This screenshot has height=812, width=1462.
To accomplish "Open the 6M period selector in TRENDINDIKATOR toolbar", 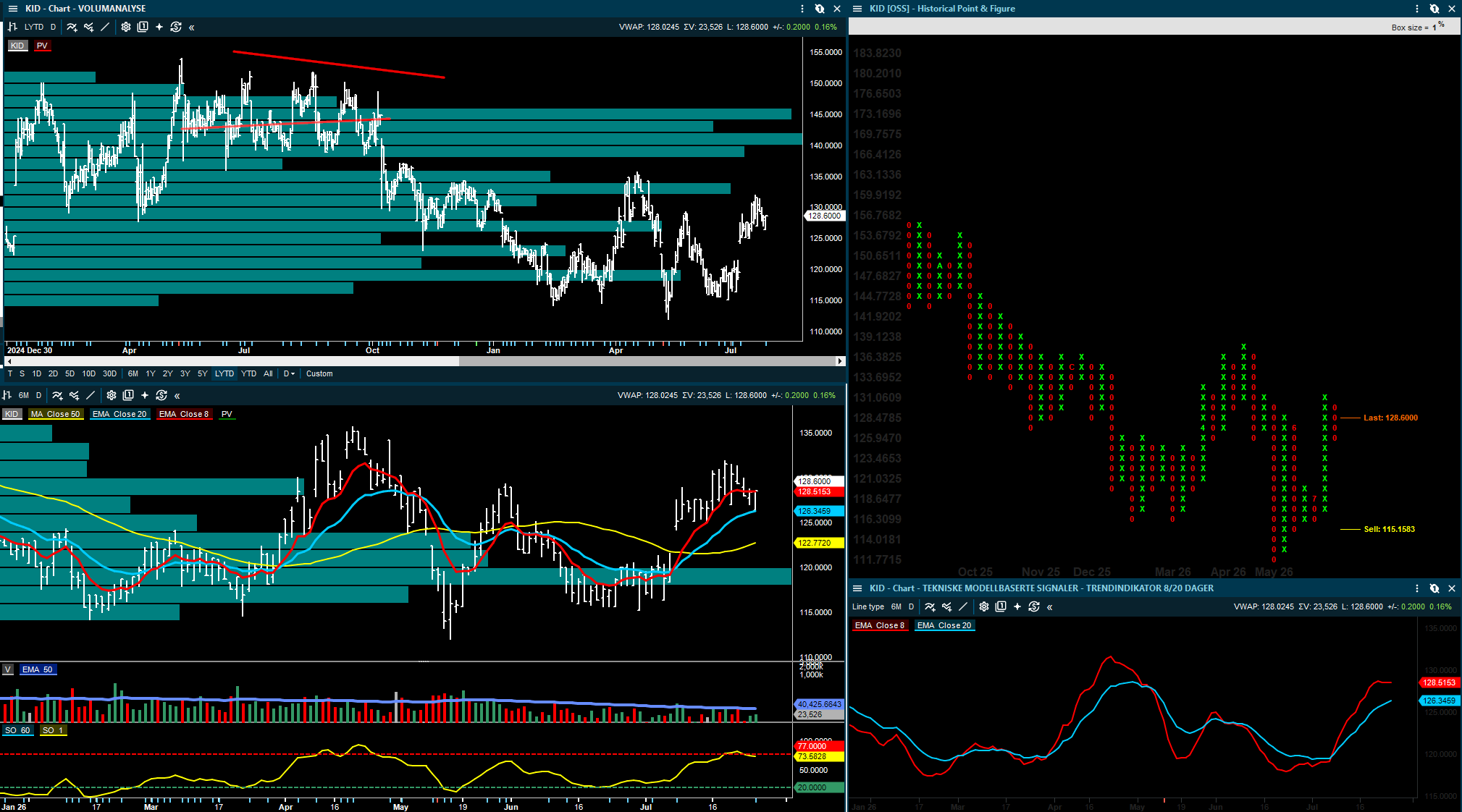I will pyautogui.click(x=896, y=606).
